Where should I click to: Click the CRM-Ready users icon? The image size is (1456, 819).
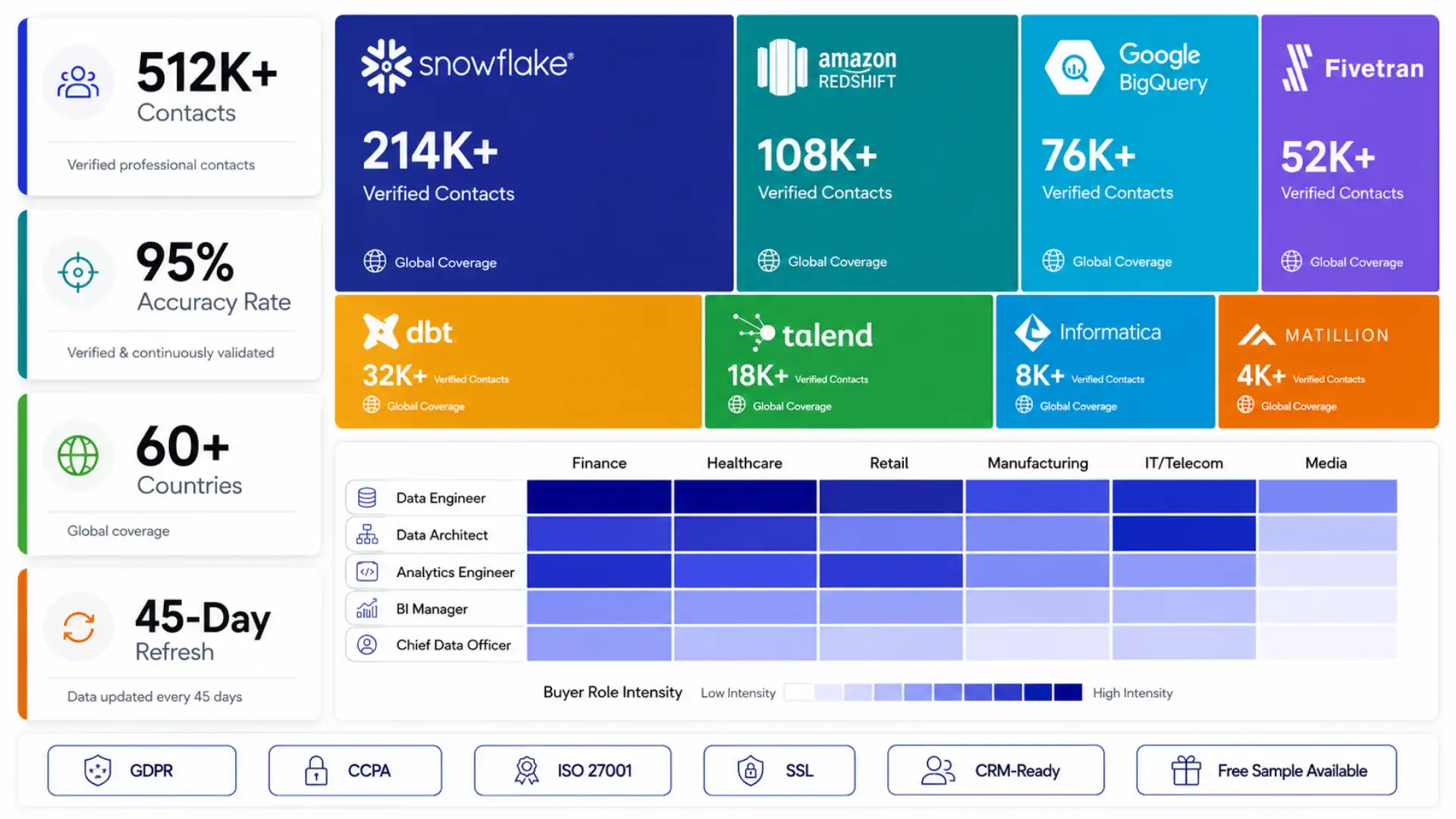coord(938,770)
